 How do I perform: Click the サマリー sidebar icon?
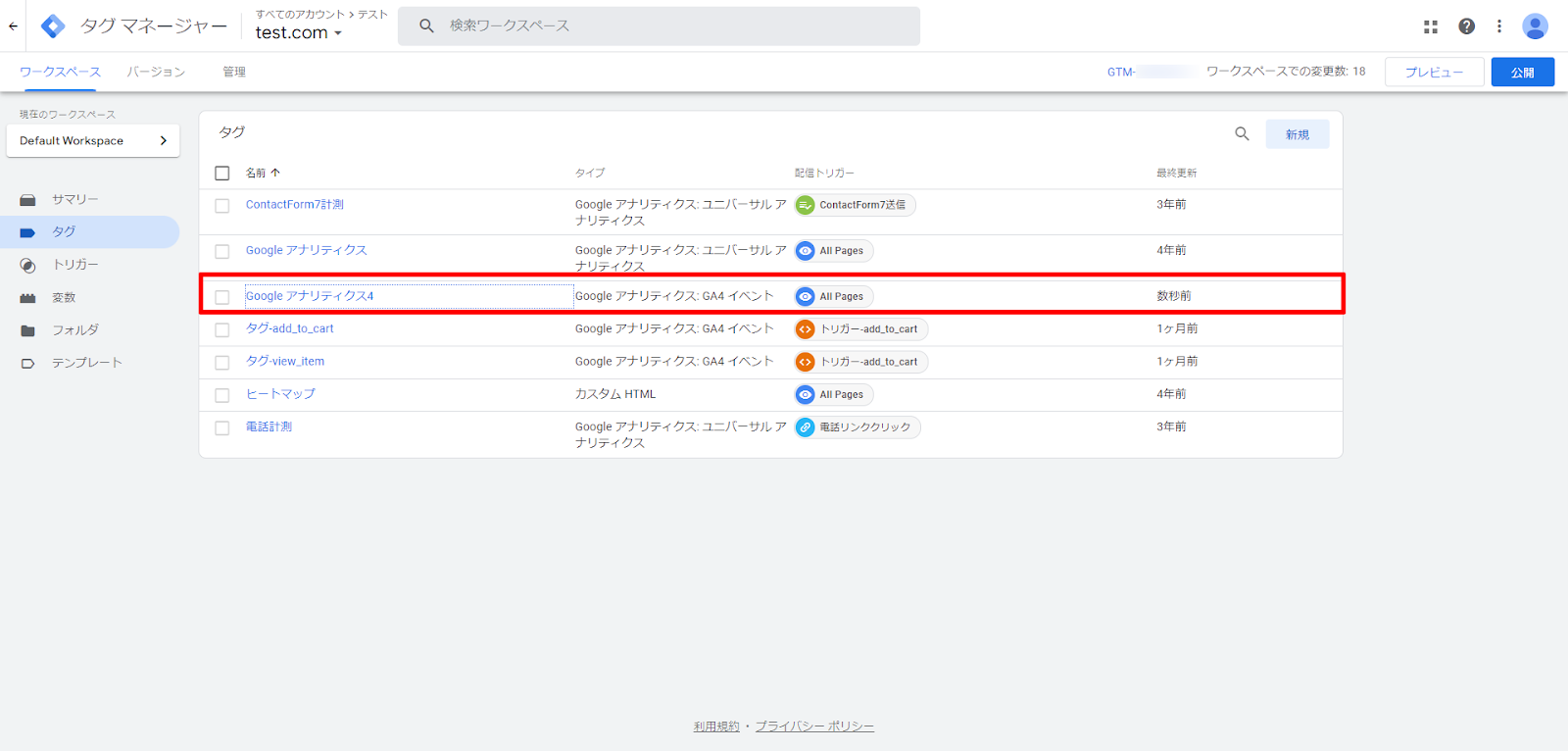pyautogui.click(x=27, y=200)
